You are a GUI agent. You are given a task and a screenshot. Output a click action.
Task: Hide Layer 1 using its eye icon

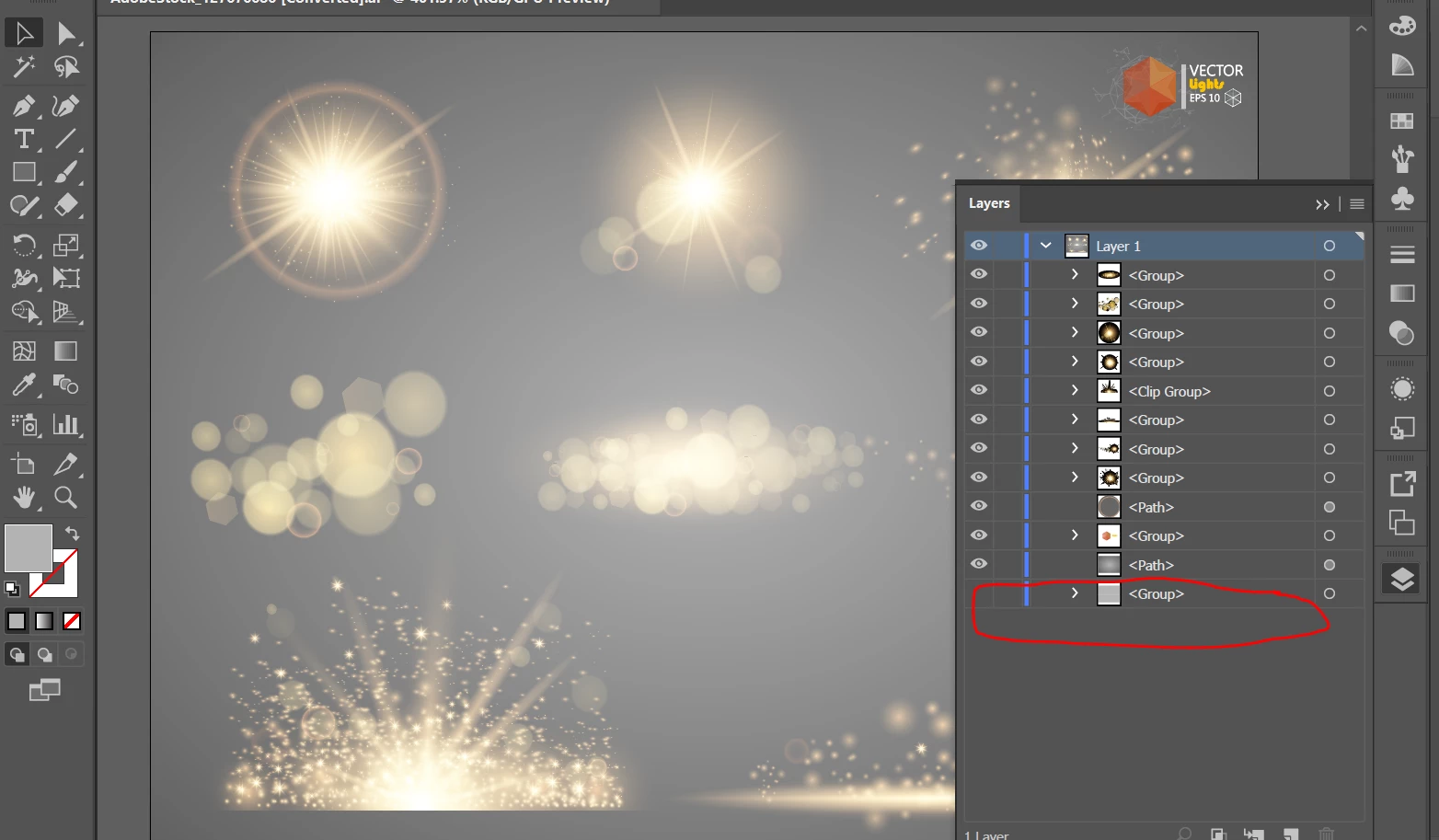tap(979, 246)
